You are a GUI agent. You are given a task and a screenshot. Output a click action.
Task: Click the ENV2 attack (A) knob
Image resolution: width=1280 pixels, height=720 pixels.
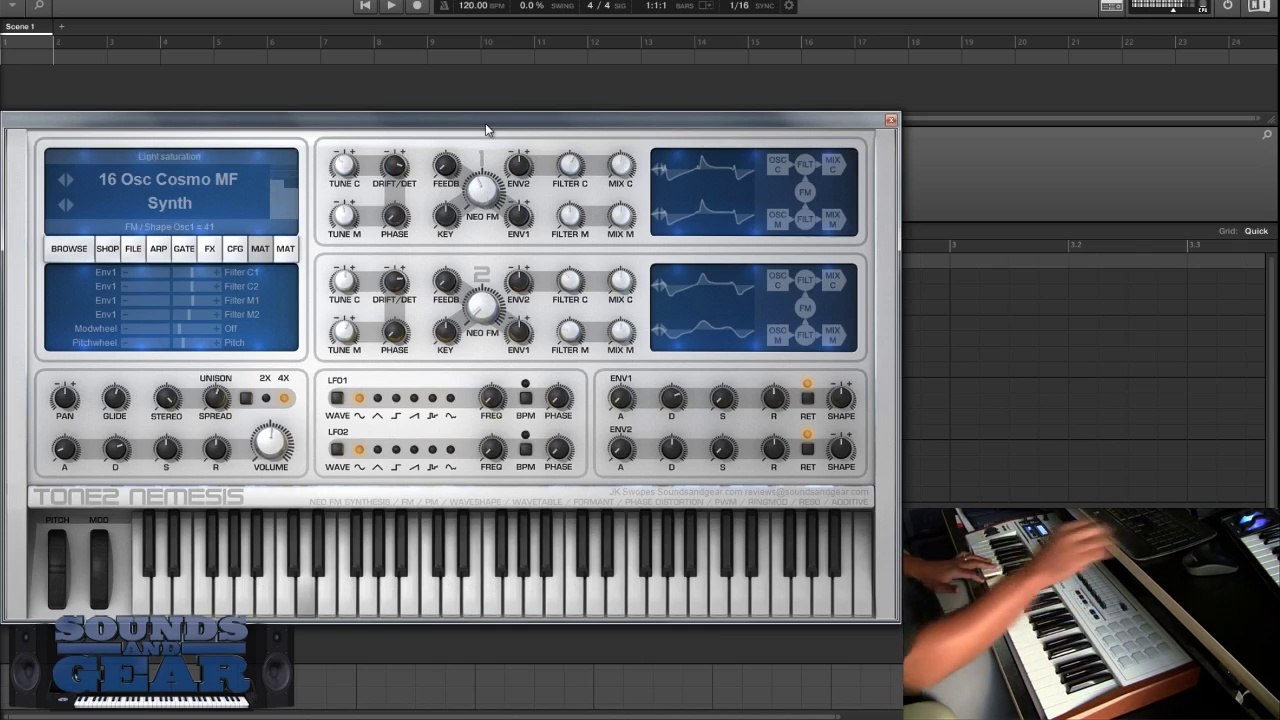(x=621, y=449)
